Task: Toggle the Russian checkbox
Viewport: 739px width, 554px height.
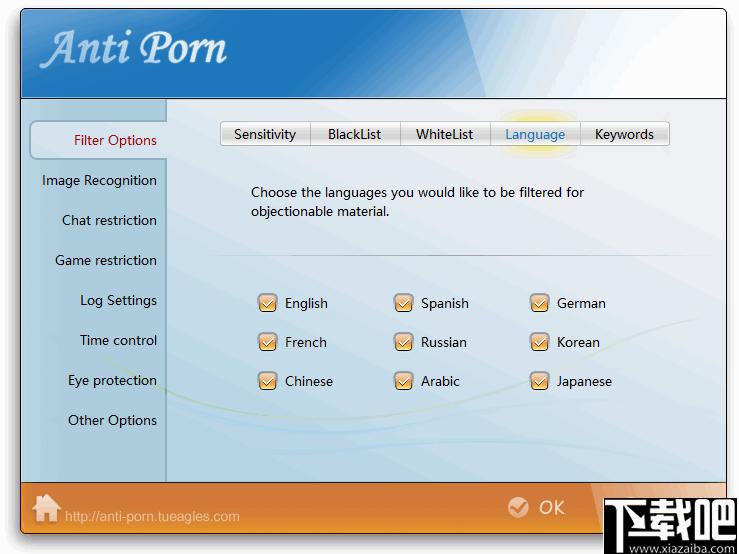Action: [x=403, y=342]
